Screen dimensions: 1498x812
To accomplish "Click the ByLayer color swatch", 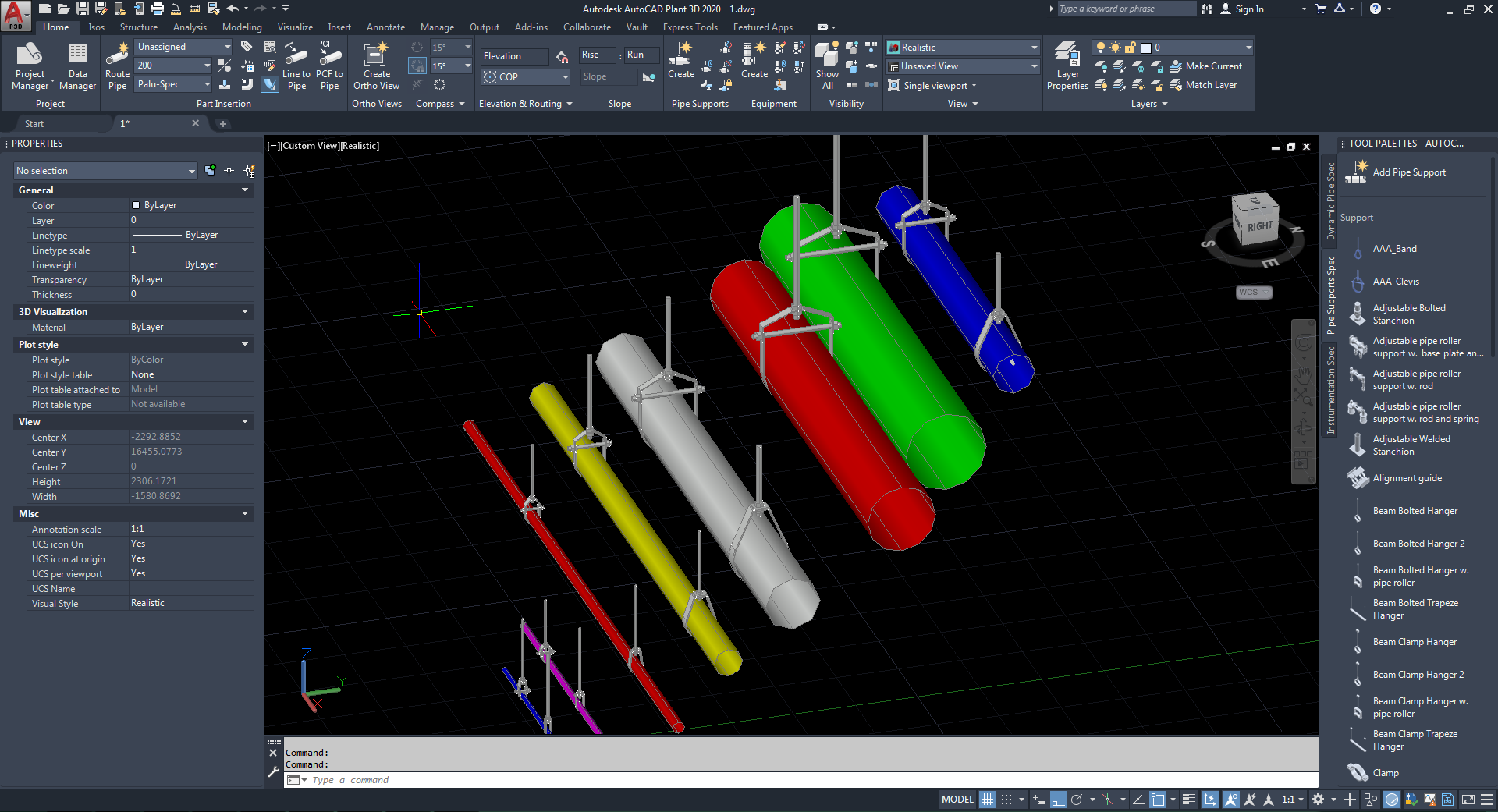I will (x=136, y=205).
